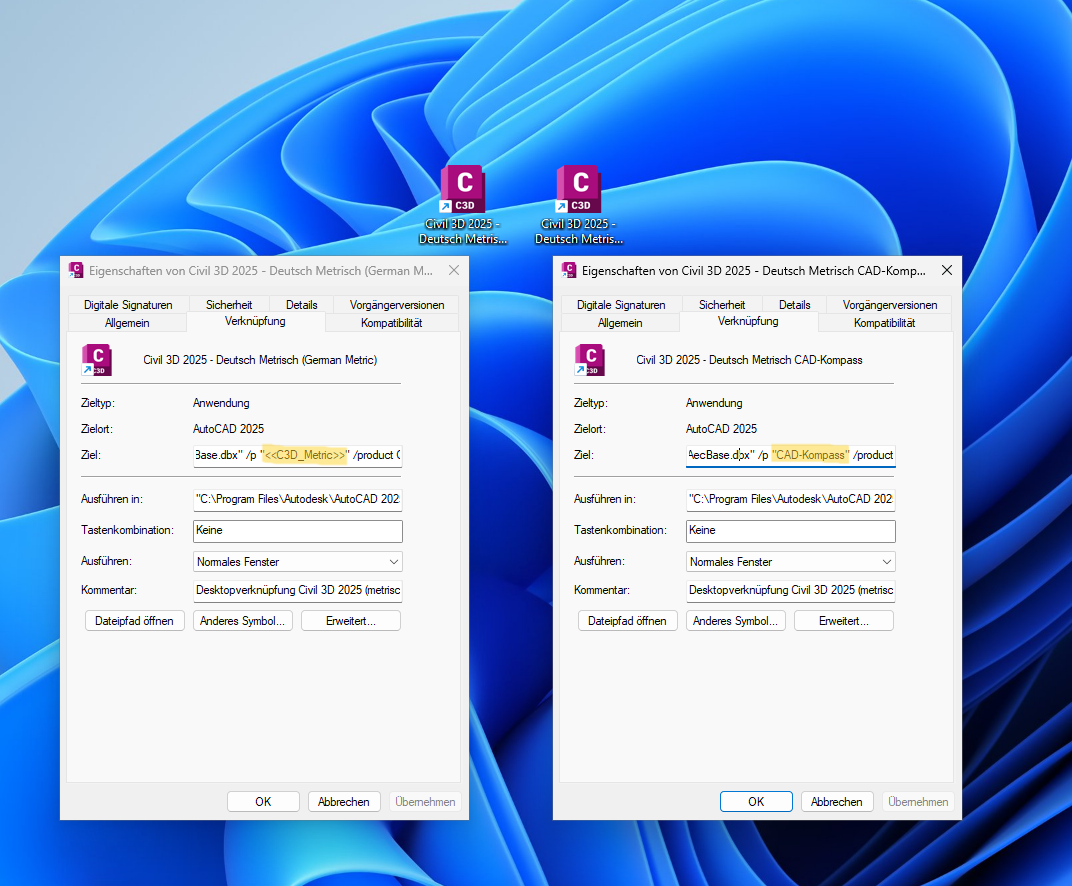Expand the Normales Fenster dropdown in the German Metric dialog
Image resolution: width=1072 pixels, height=886 pixels.
click(x=298, y=562)
